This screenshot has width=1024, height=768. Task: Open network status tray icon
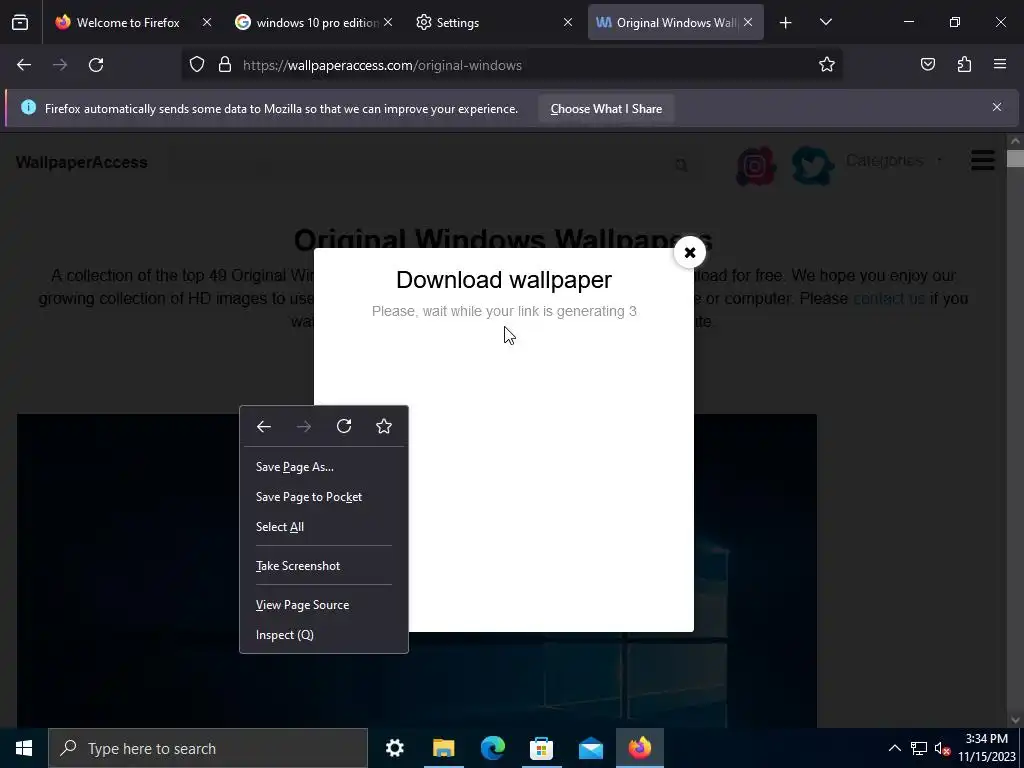919,748
